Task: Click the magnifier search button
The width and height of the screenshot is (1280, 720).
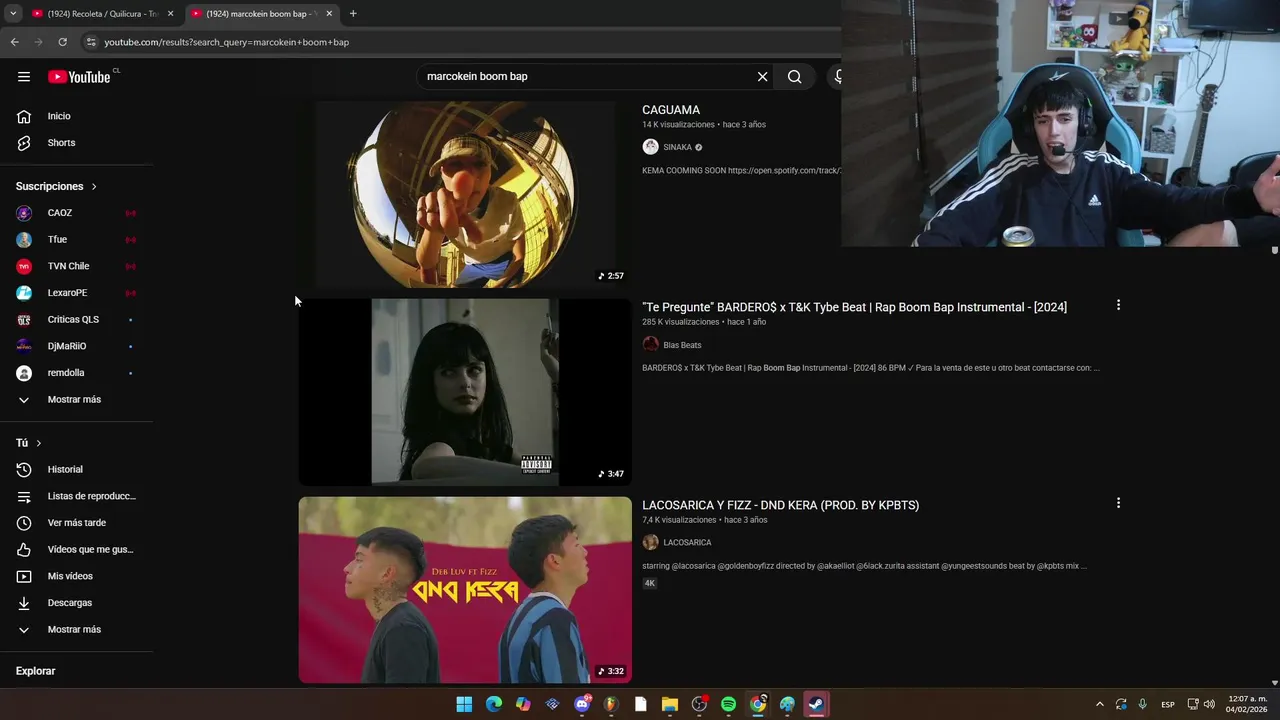Action: [794, 76]
